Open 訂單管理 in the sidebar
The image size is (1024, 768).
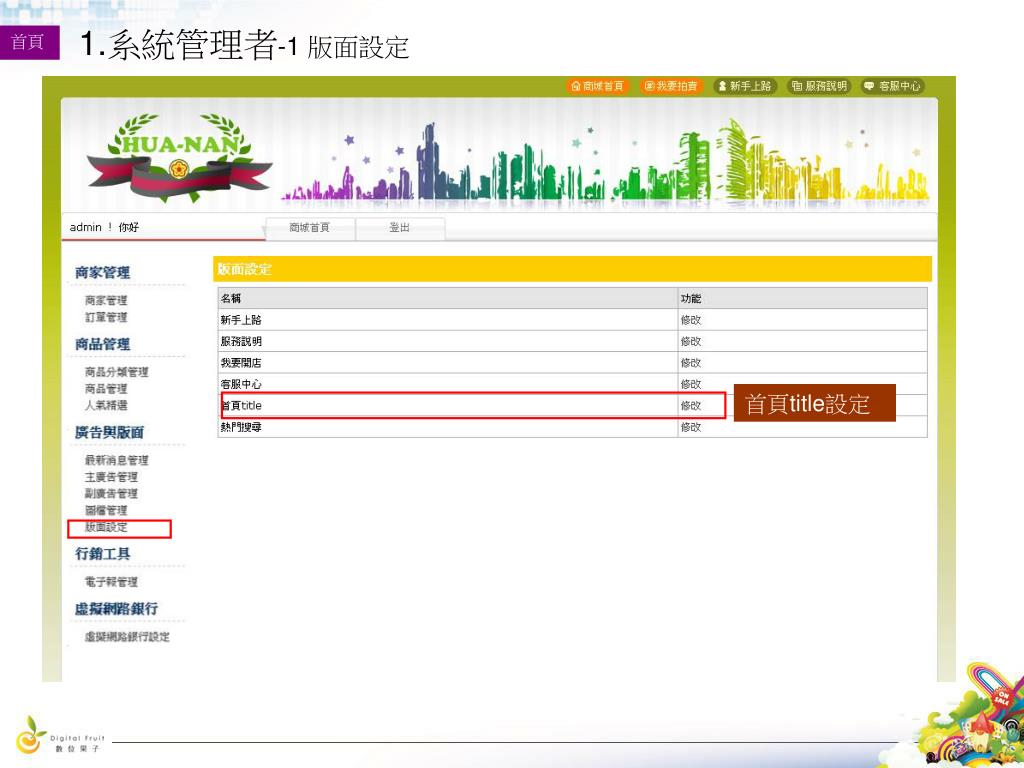pos(106,318)
